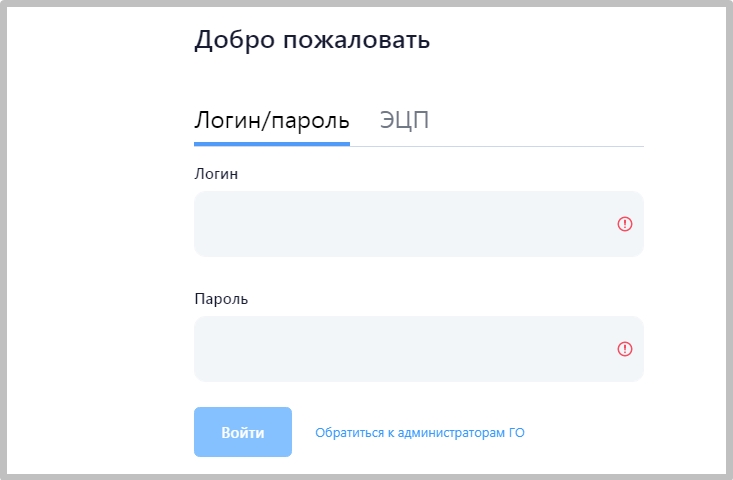Viewport: 733px width, 480px height.
Task: Click the Пароль label above the second field
Action: (x=221, y=298)
